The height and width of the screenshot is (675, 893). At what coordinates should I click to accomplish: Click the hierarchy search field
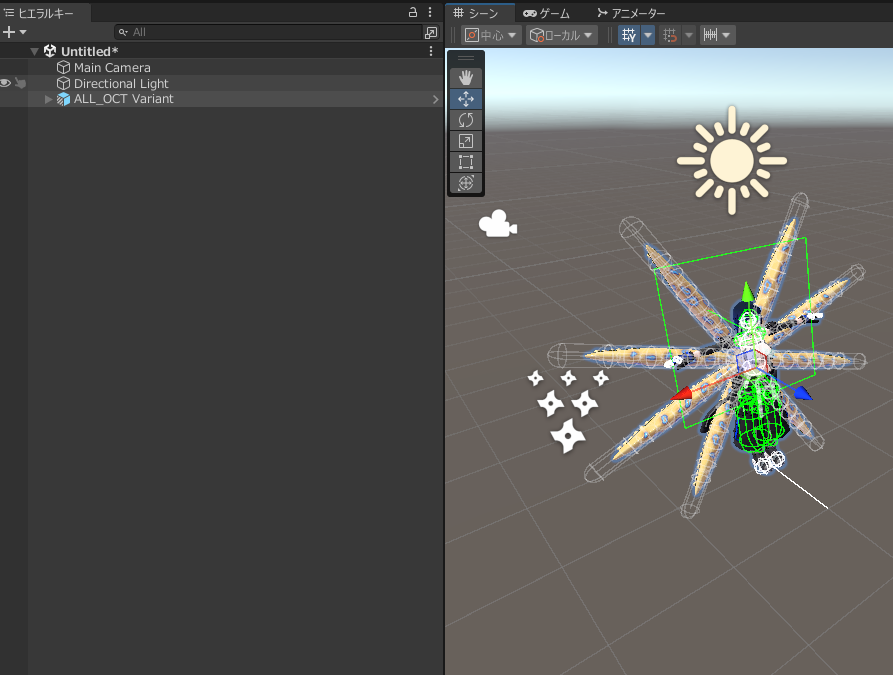[270, 32]
